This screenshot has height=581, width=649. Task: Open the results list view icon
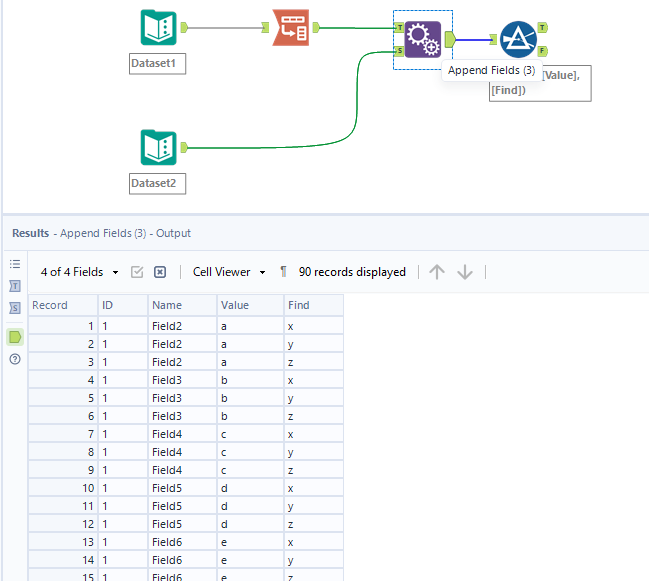click(15, 264)
